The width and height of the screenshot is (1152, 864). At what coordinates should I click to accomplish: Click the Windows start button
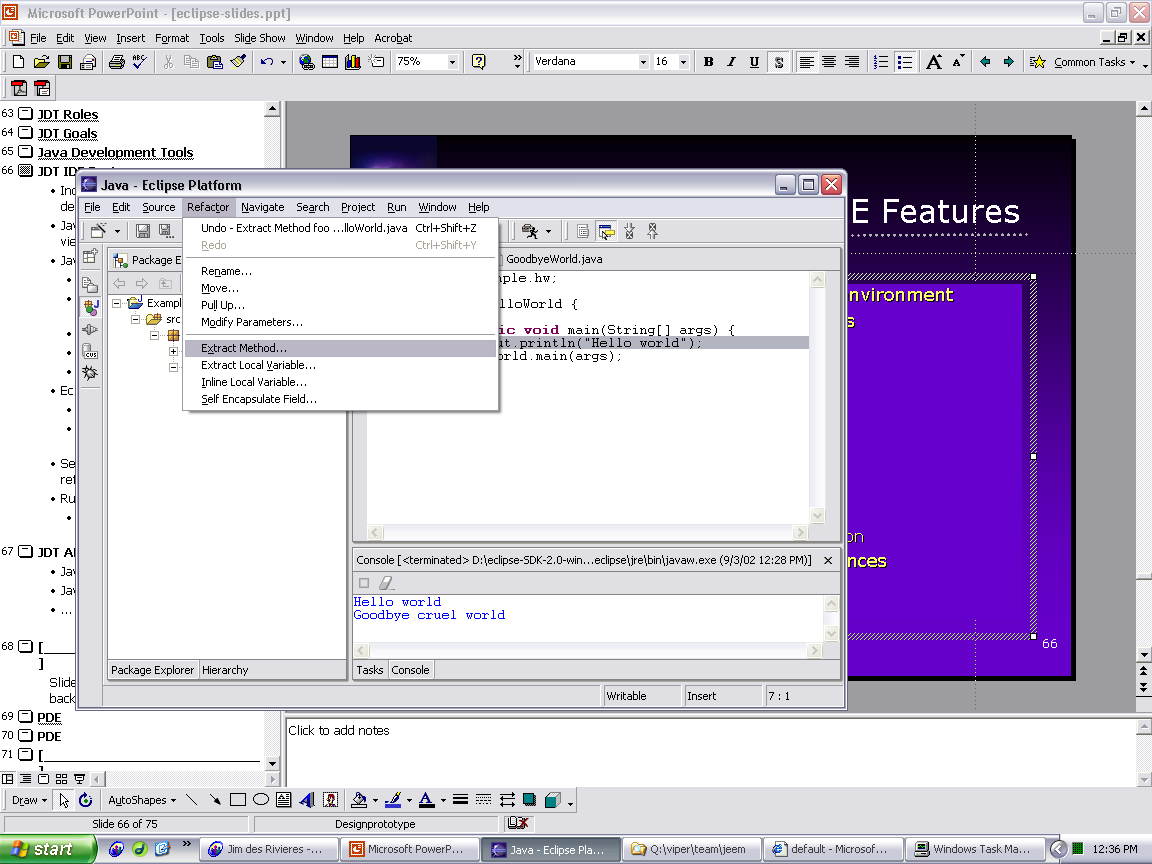click(48, 849)
